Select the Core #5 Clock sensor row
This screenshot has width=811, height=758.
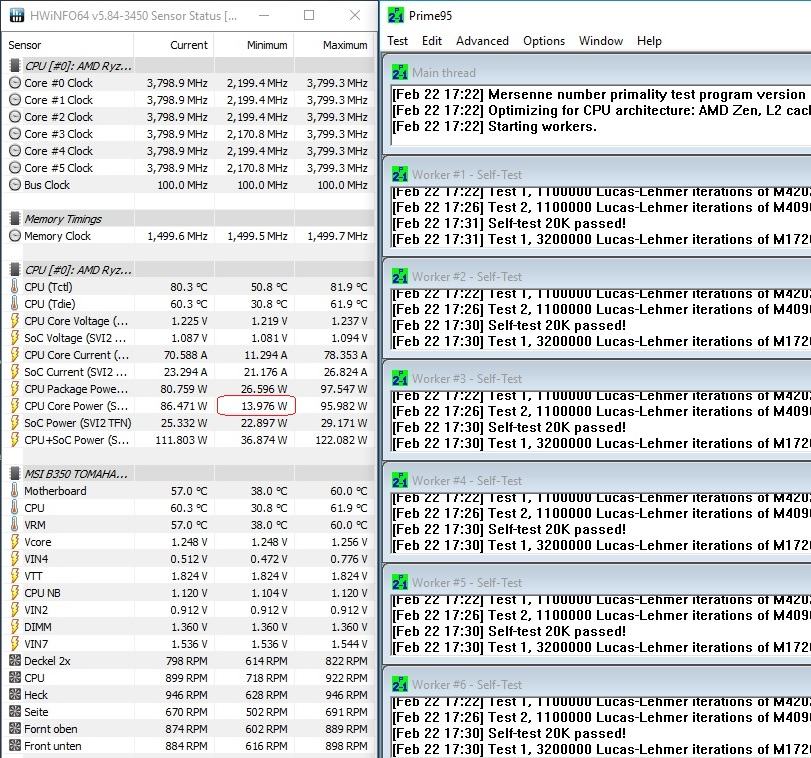tap(189, 168)
